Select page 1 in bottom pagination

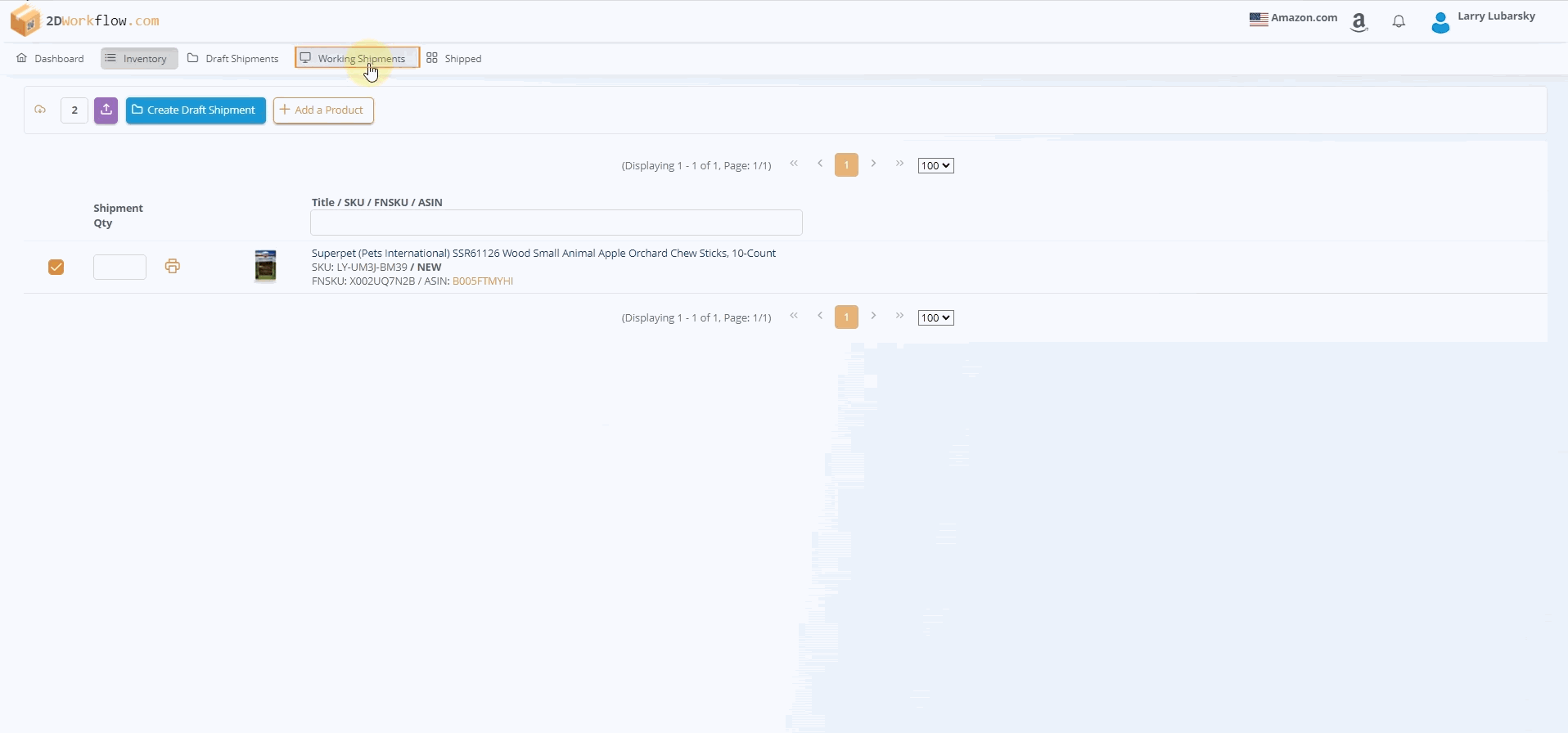click(x=846, y=317)
